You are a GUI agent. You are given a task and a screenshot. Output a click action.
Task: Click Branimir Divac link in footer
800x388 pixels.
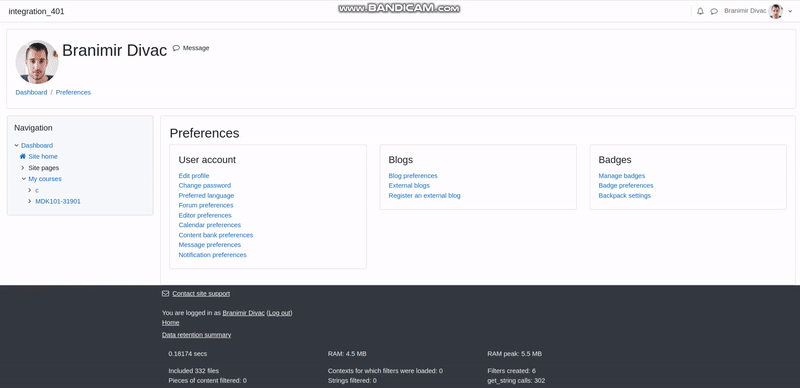pos(243,313)
